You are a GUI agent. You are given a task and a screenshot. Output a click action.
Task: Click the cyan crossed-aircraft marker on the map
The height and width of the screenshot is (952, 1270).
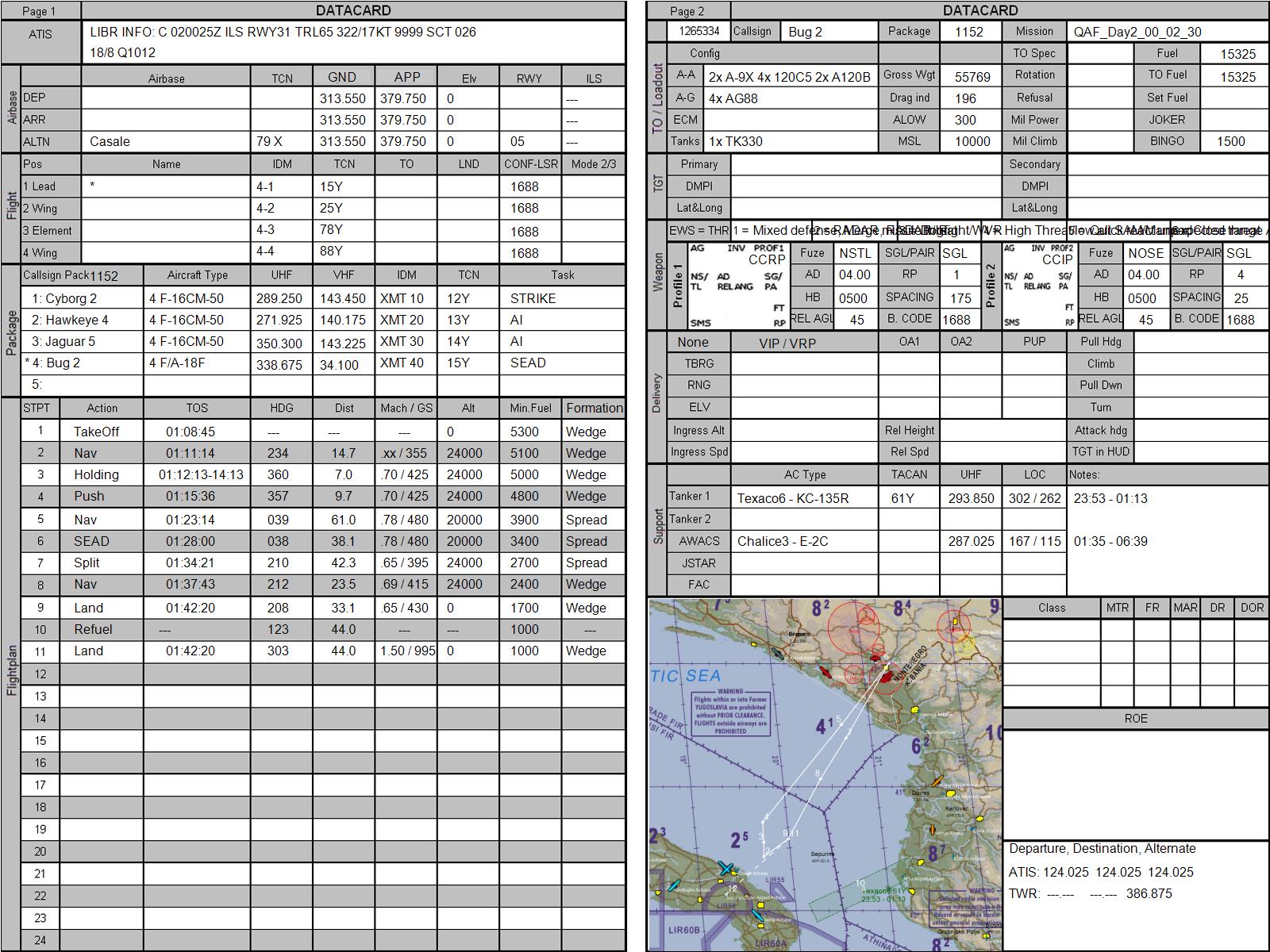725,869
